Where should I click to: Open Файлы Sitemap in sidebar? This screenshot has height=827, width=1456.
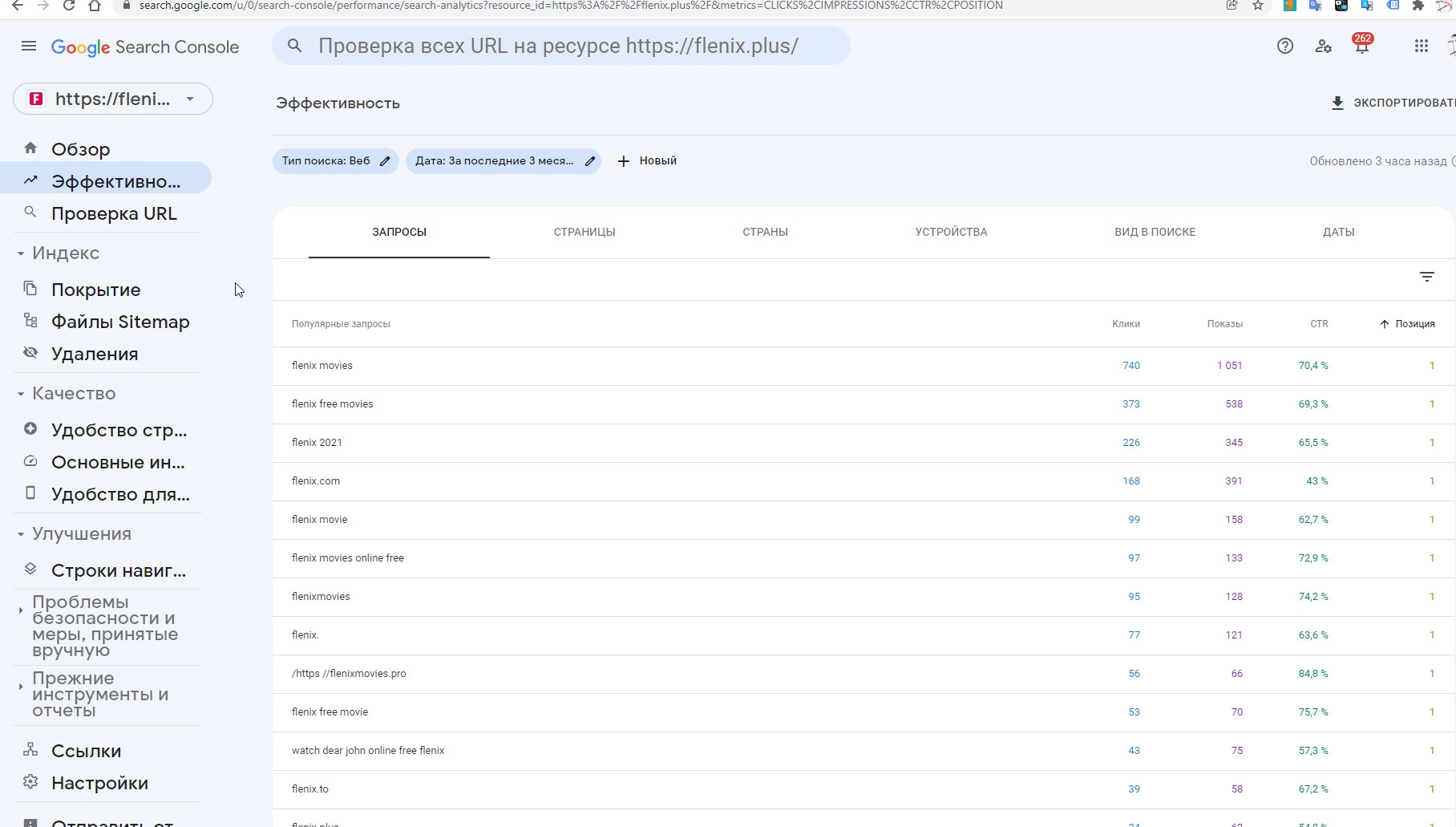coord(120,322)
